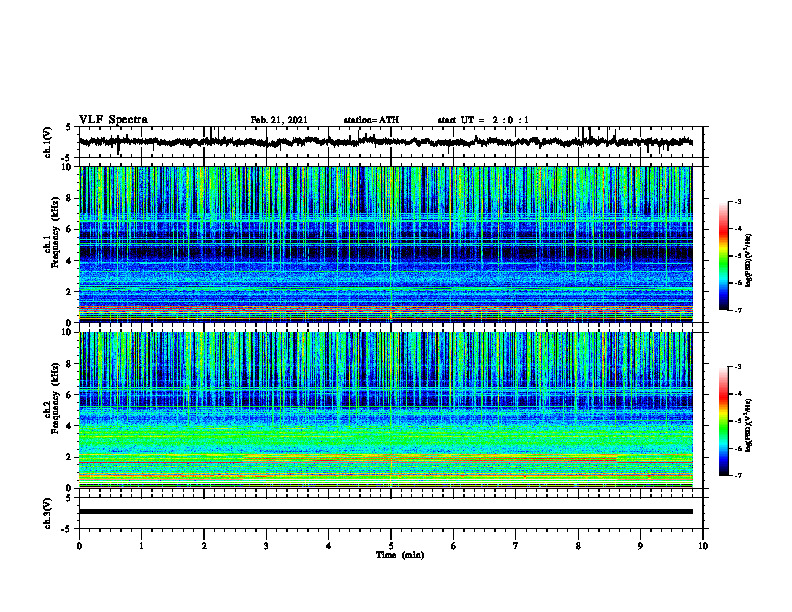Click time axis tick label "2"
The image size is (792, 612).
click(204, 546)
